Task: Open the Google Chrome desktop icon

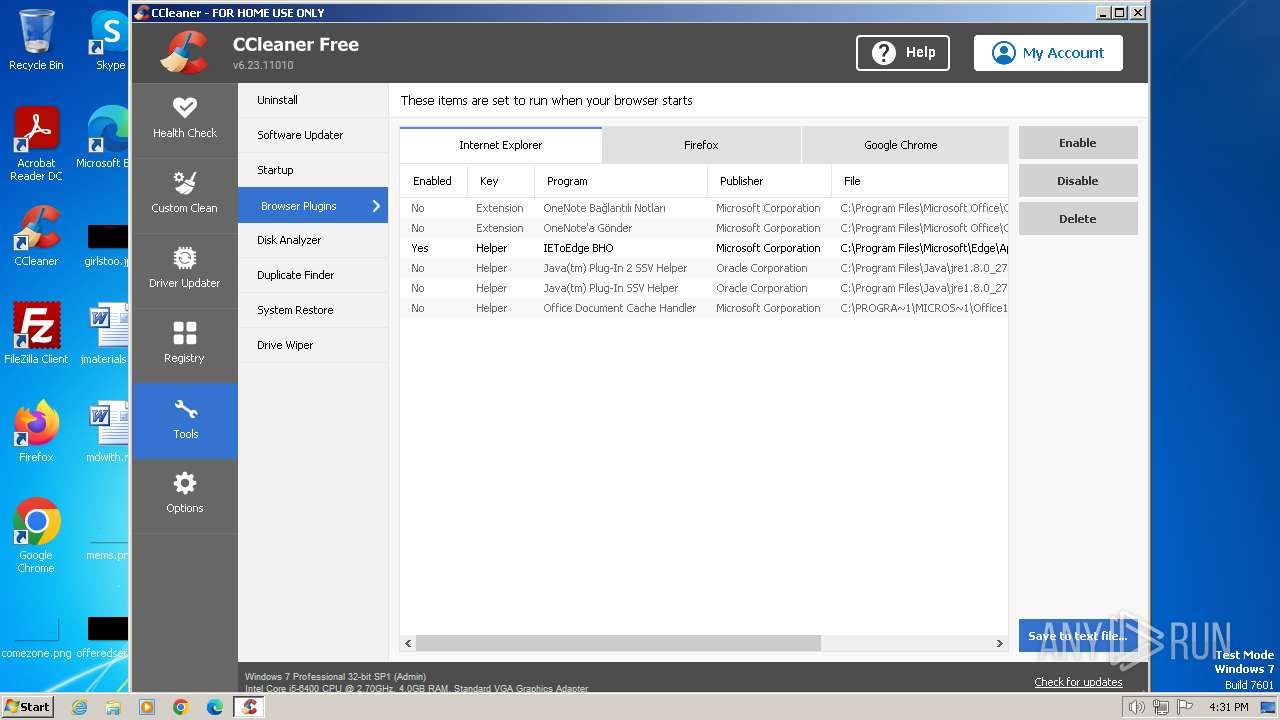Action: point(36,536)
